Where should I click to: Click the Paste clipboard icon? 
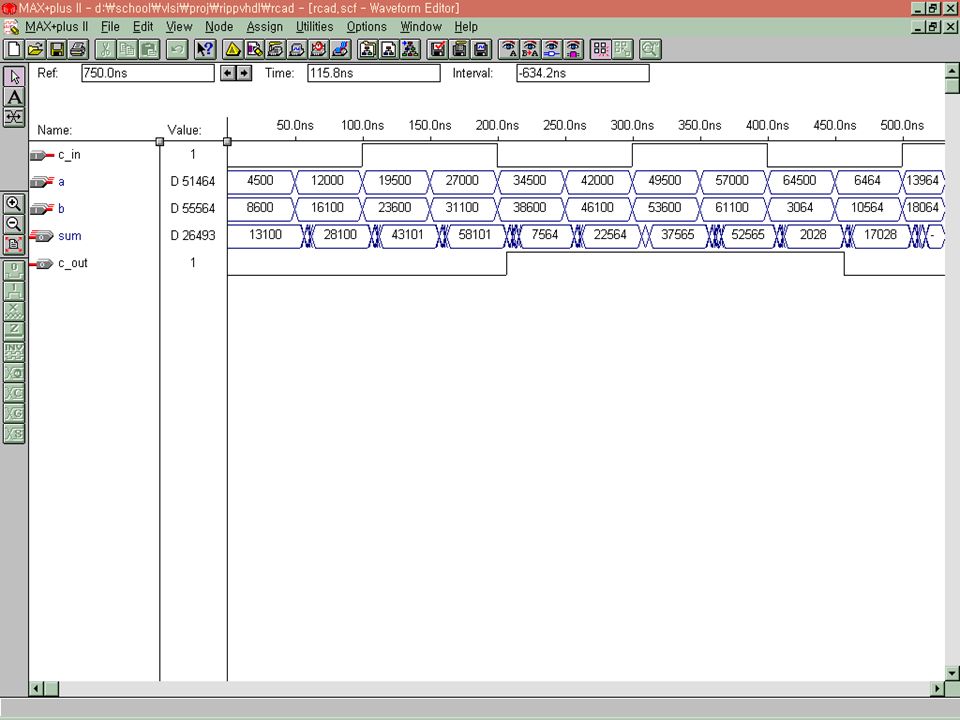click(x=148, y=49)
